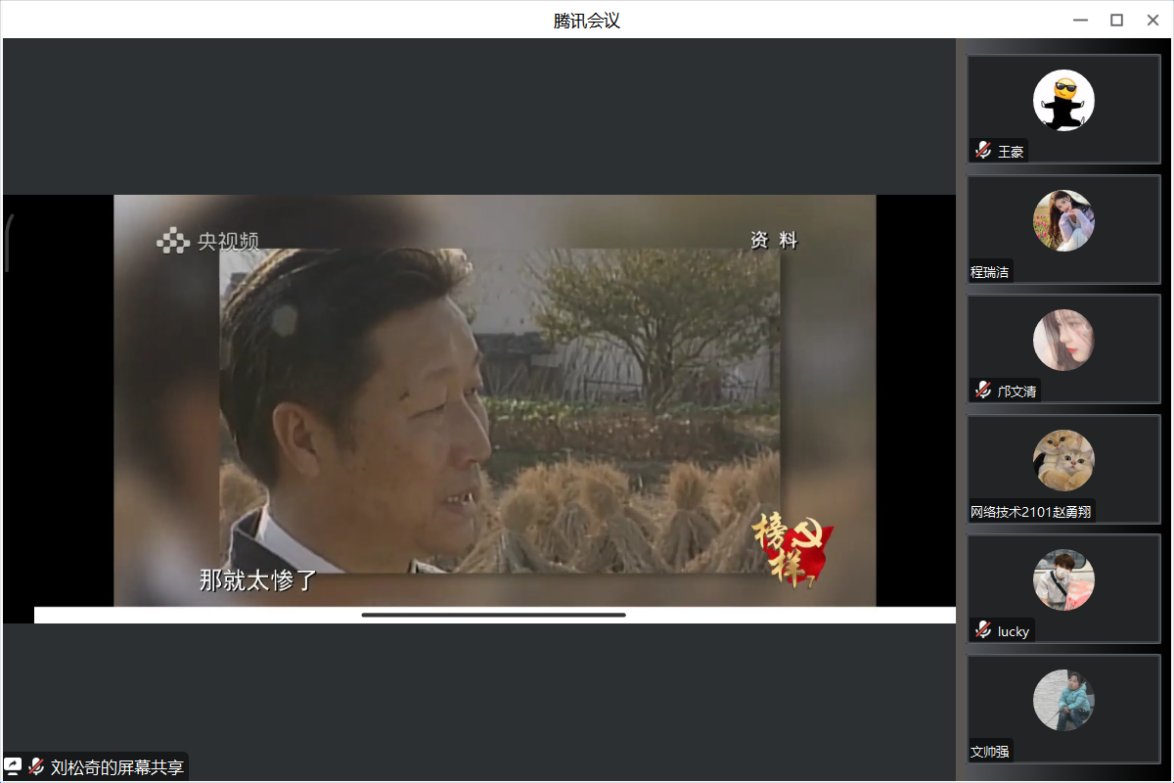Screen dimensions: 1174x783
Task: Click the 资料 label in the video corner
Action: (774, 240)
